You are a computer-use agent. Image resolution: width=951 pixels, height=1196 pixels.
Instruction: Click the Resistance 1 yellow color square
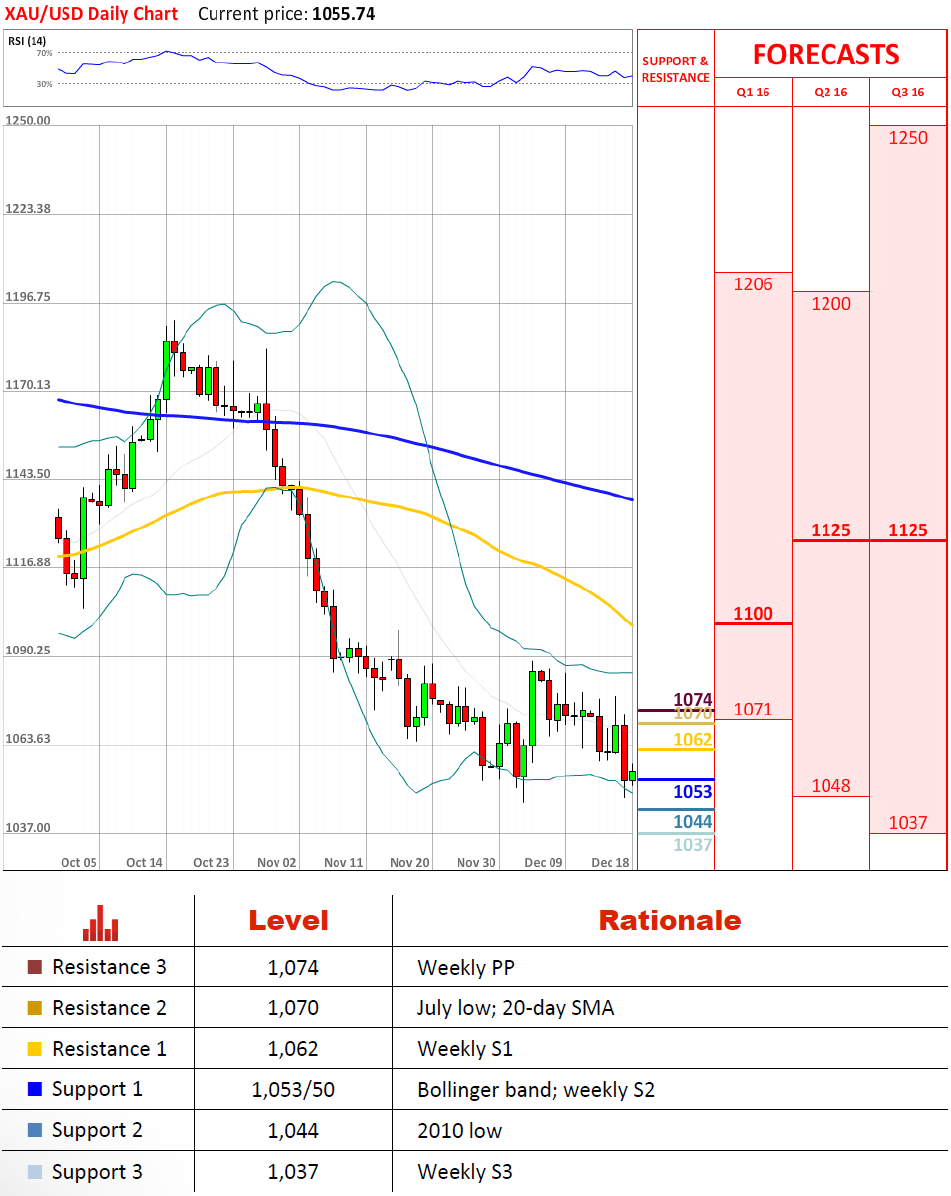pyautogui.click(x=35, y=1049)
